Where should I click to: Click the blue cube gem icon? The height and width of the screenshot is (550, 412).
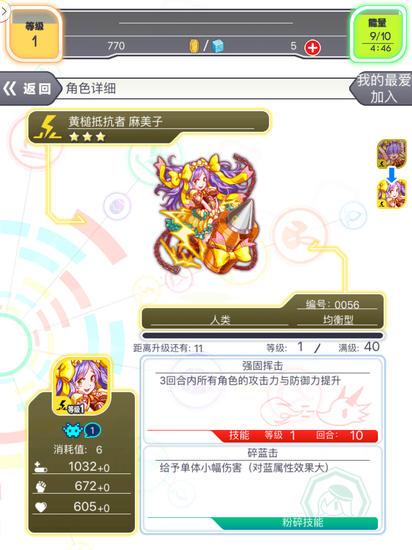[x=218, y=46]
